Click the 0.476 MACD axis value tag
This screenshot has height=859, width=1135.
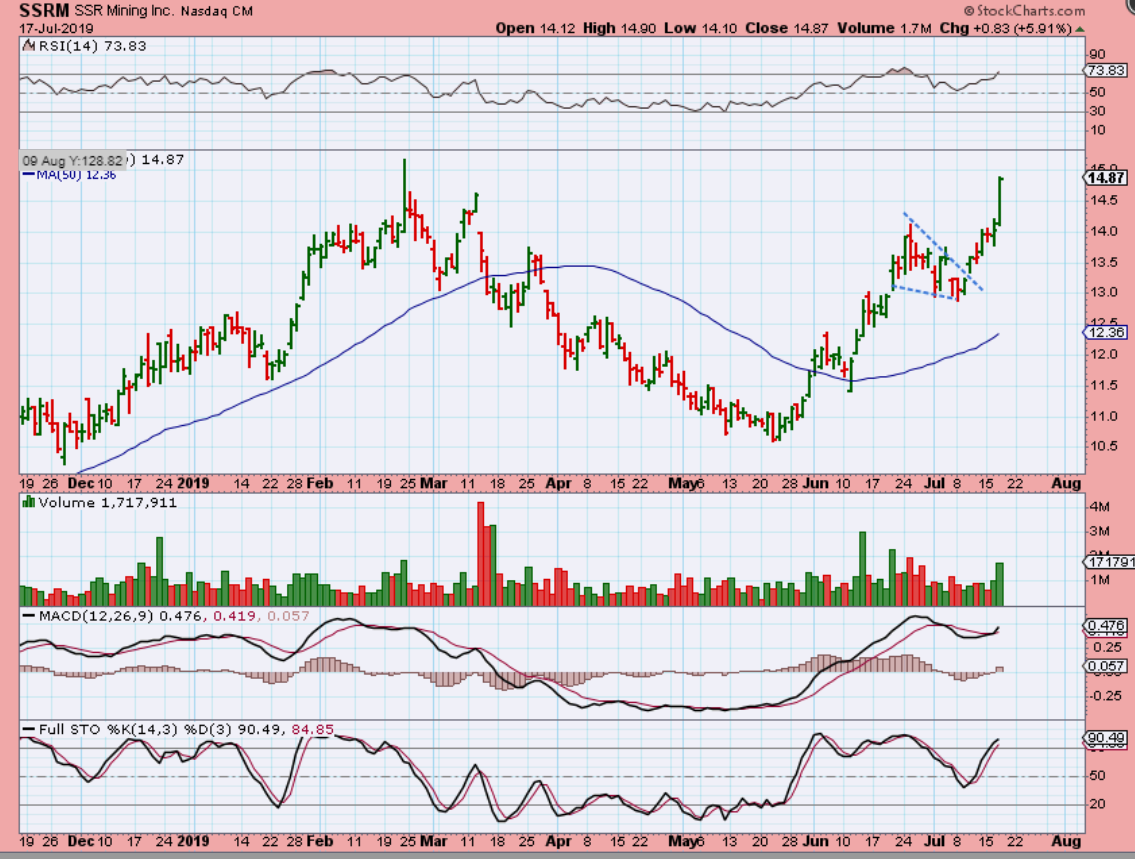(x=1105, y=626)
